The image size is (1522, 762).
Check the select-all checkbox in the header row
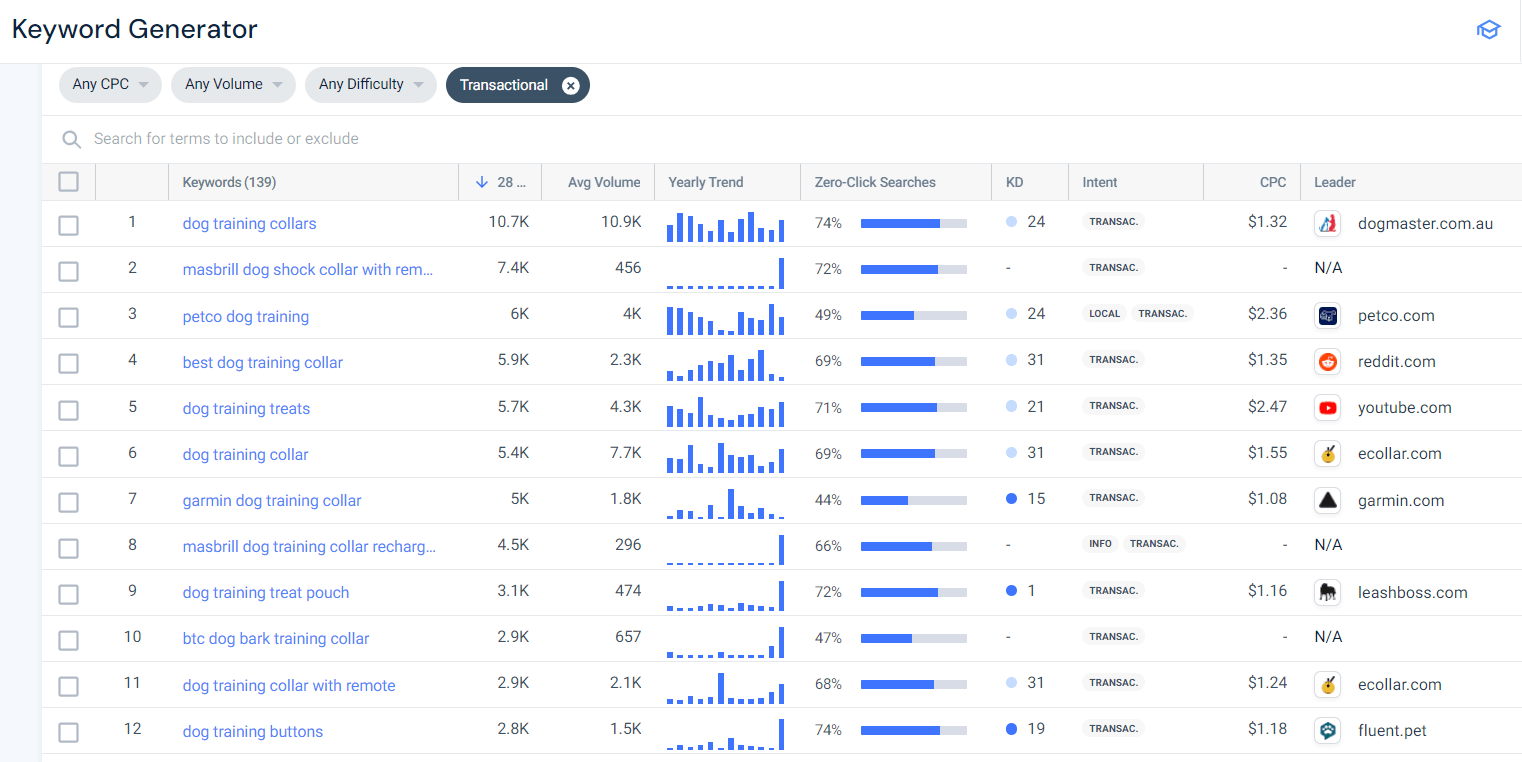pos(68,181)
